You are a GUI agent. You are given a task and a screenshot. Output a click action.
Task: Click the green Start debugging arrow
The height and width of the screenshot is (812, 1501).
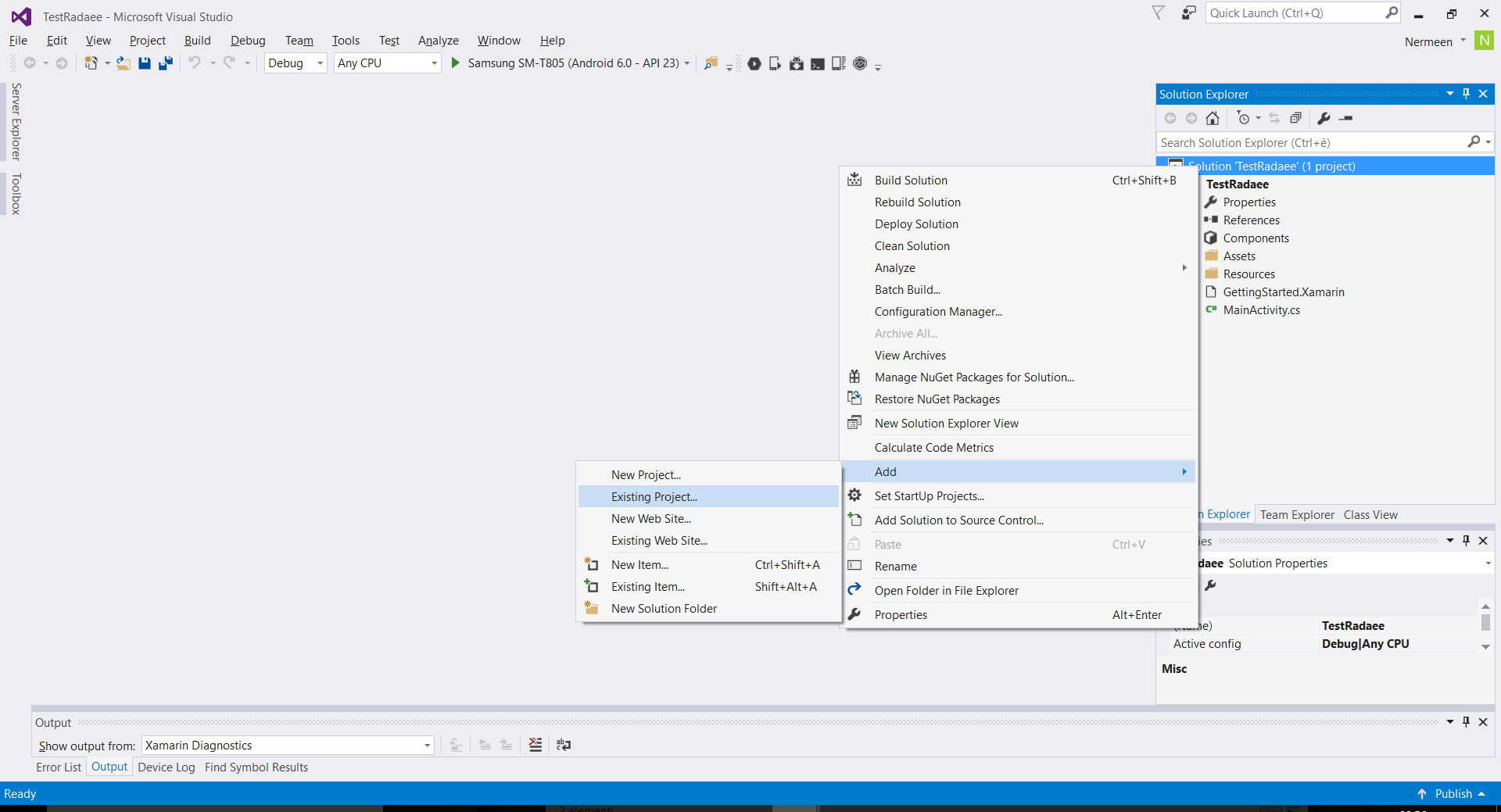click(455, 63)
